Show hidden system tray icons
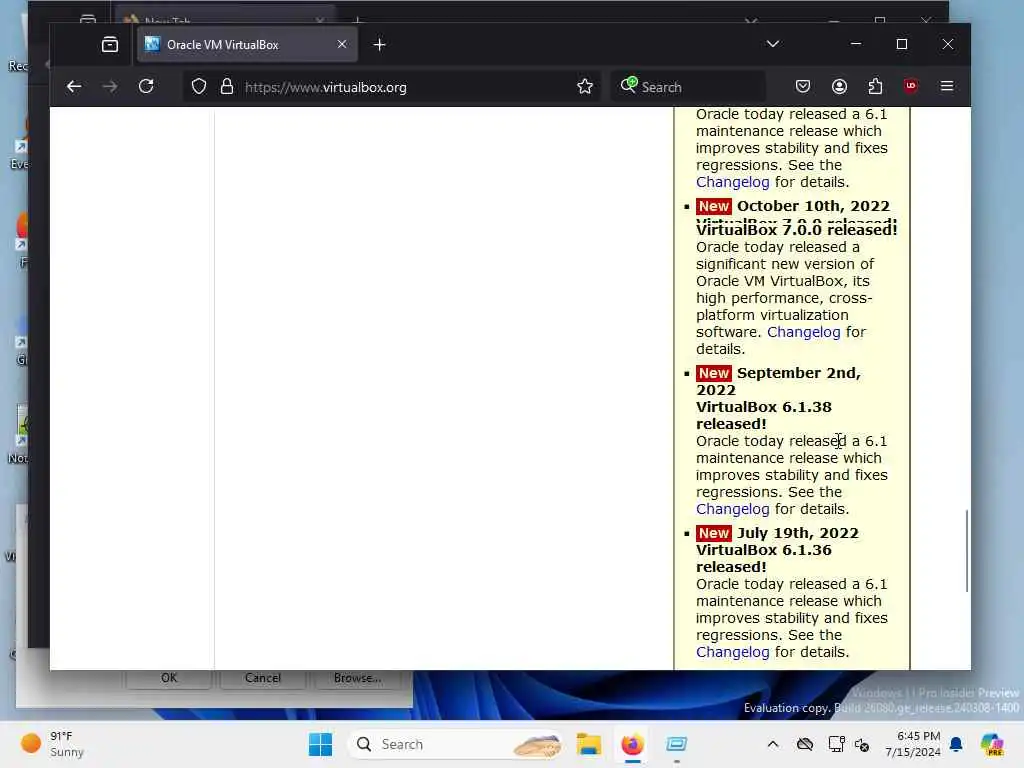Image resolution: width=1024 pixels, height=768 pixels. pos(773,744)
